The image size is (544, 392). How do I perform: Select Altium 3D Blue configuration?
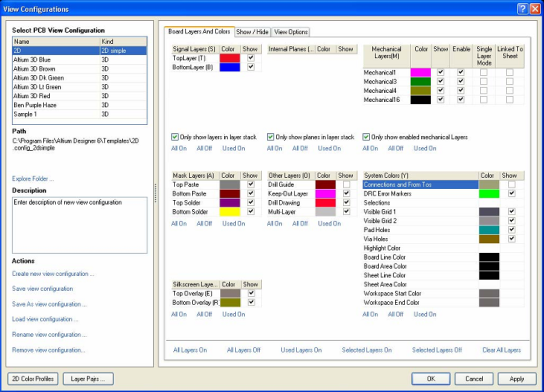click(x=80, y=60)
